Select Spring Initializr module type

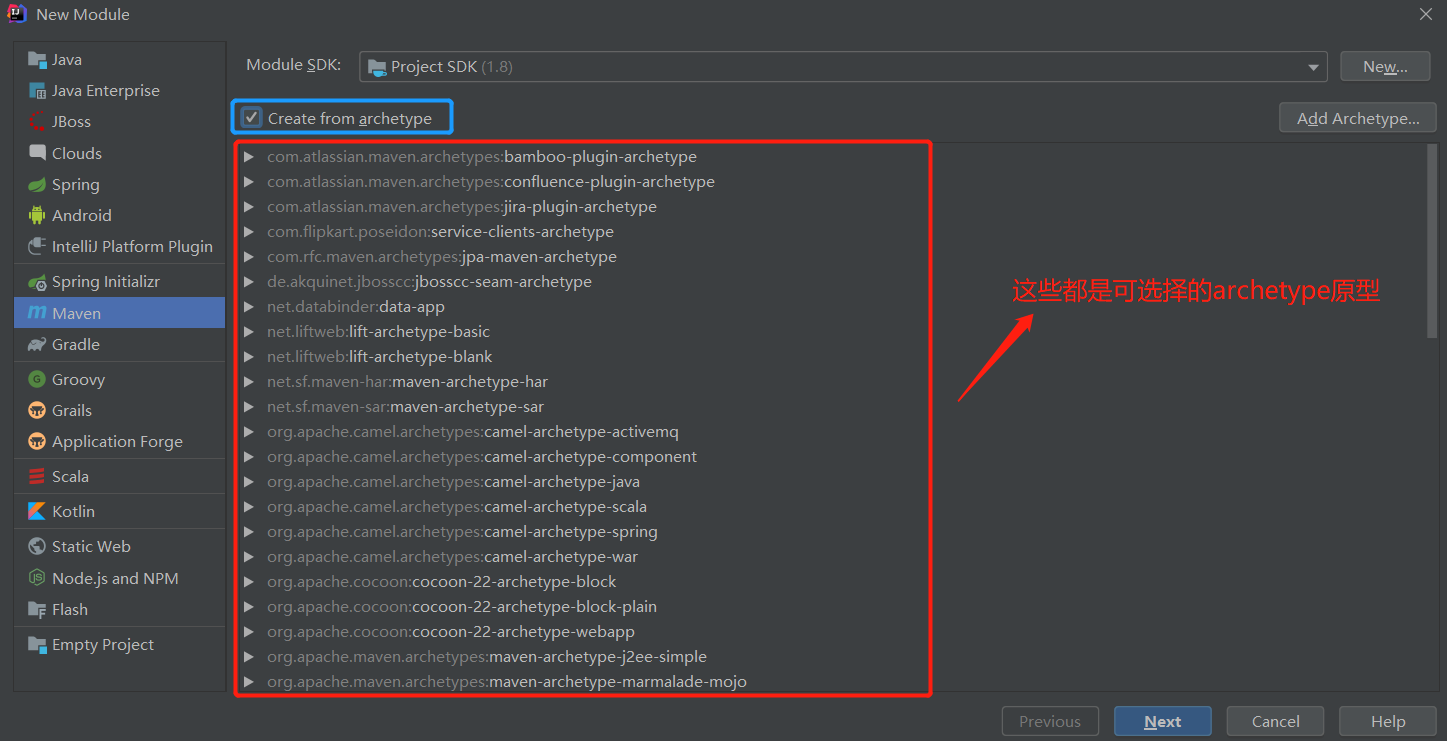click(119, 282)
